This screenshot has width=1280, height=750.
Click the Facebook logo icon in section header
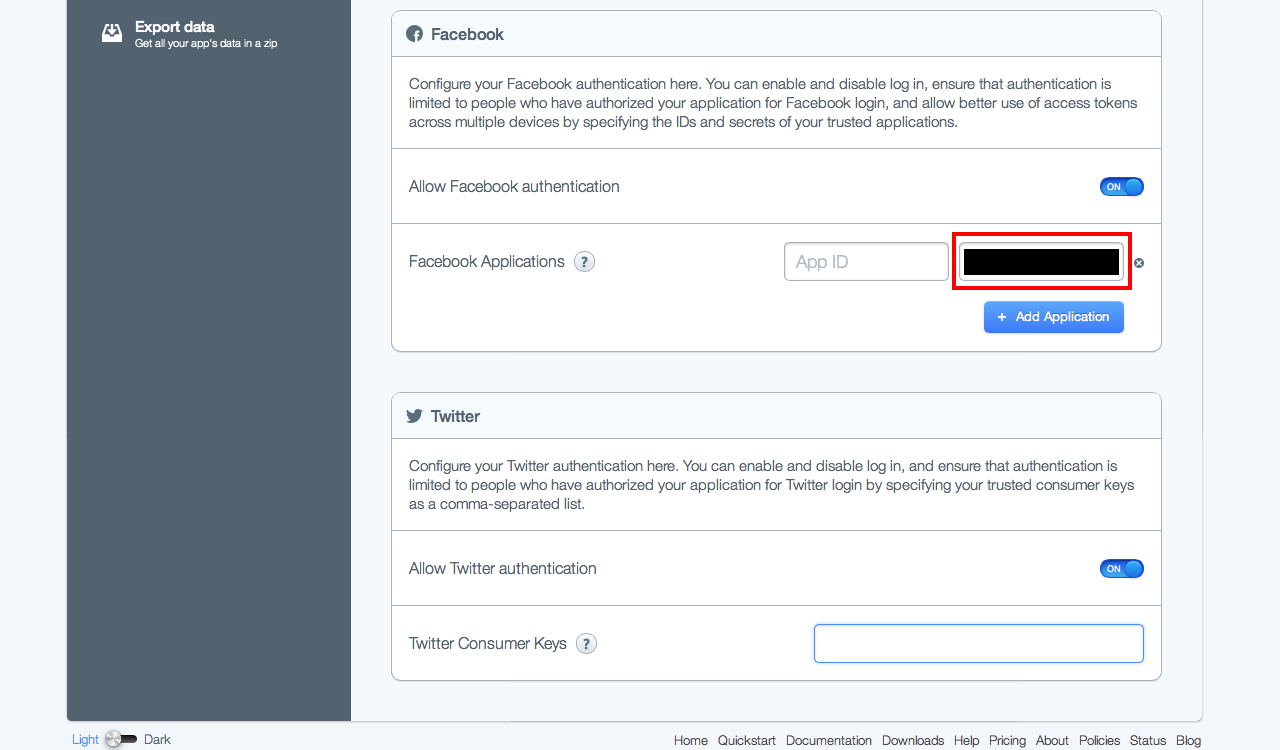pyautogui.click(x=414, y=34)
